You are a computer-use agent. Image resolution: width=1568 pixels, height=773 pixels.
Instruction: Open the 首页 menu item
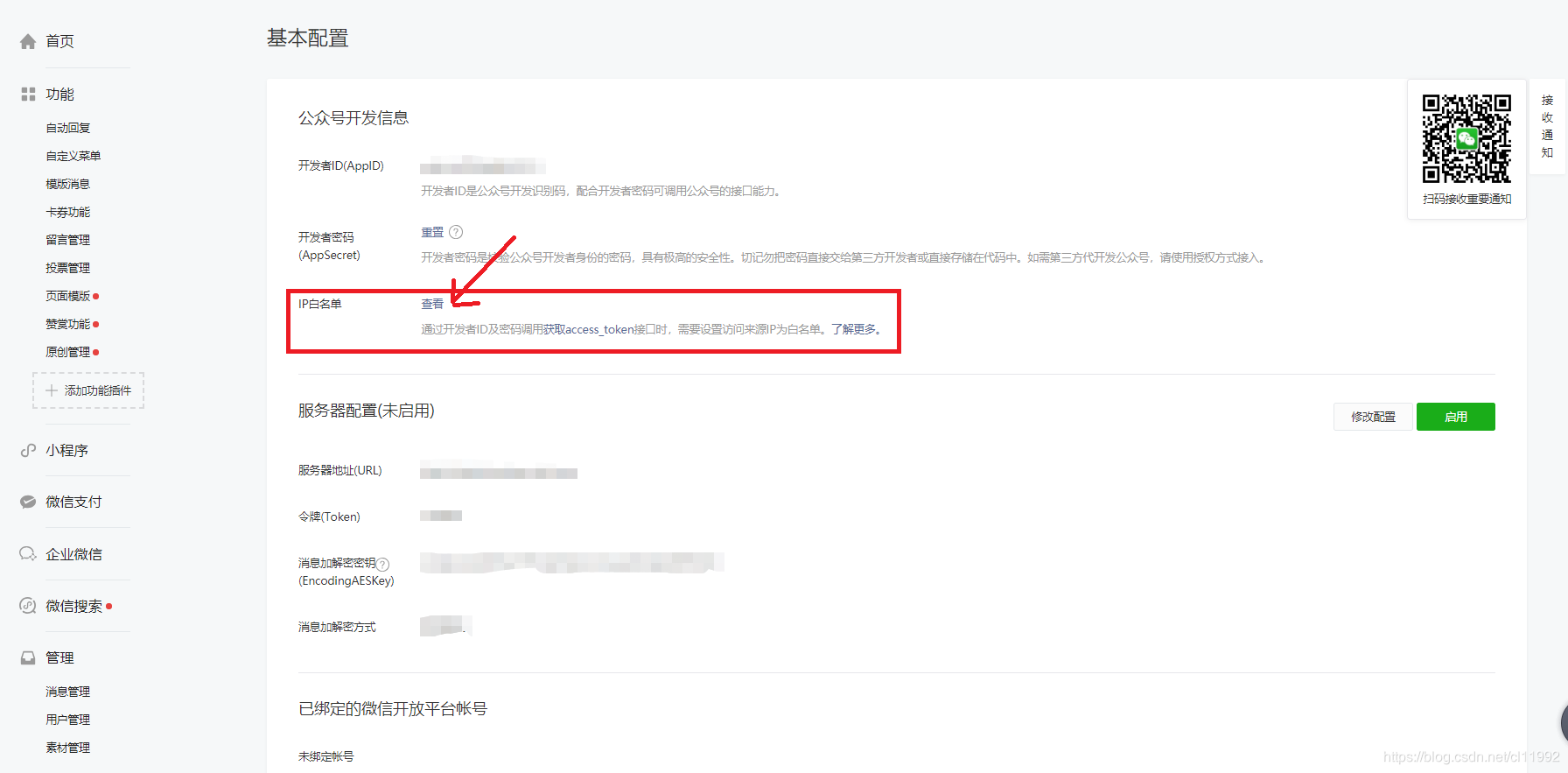59,41
